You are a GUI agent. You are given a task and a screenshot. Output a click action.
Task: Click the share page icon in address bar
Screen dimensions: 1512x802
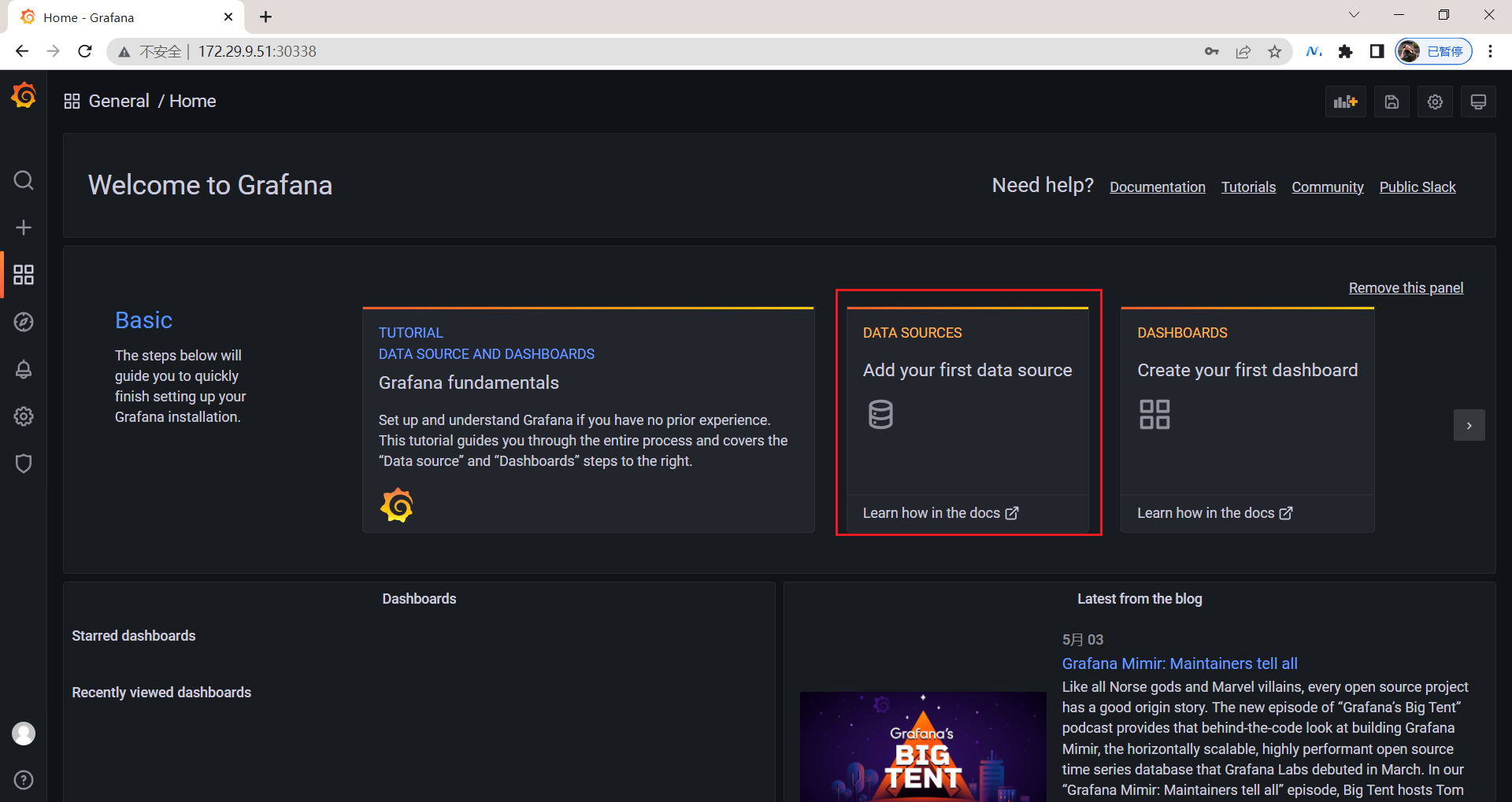point(1243,52)
